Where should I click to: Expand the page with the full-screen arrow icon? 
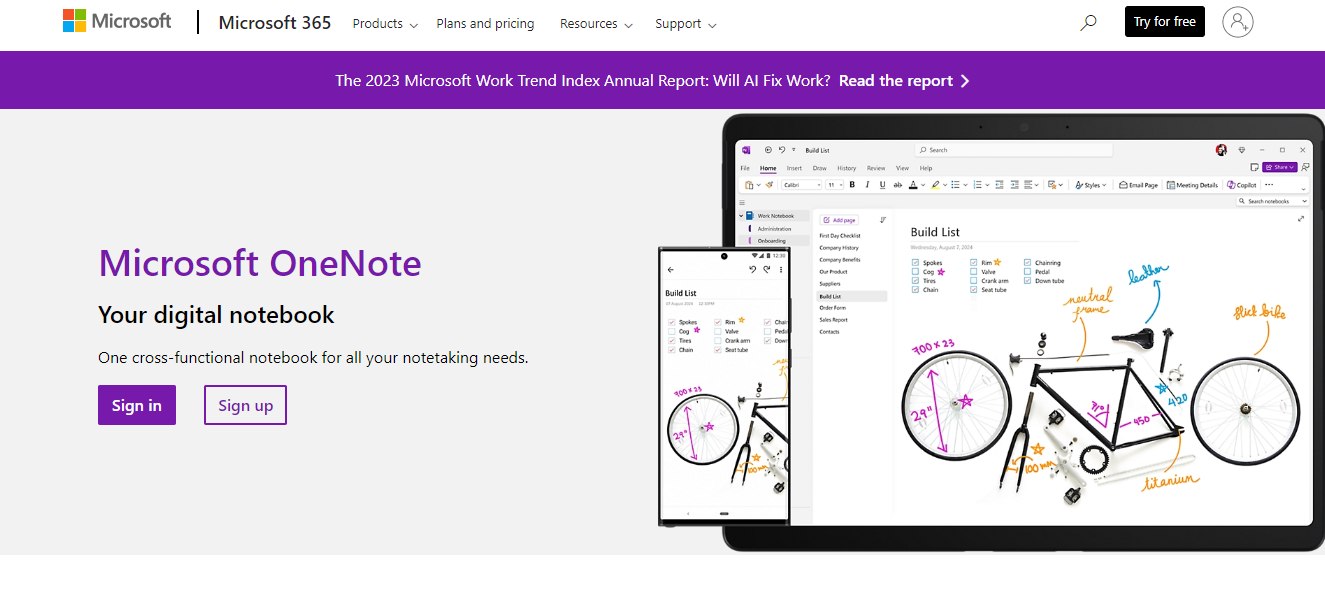(1301, 219)
